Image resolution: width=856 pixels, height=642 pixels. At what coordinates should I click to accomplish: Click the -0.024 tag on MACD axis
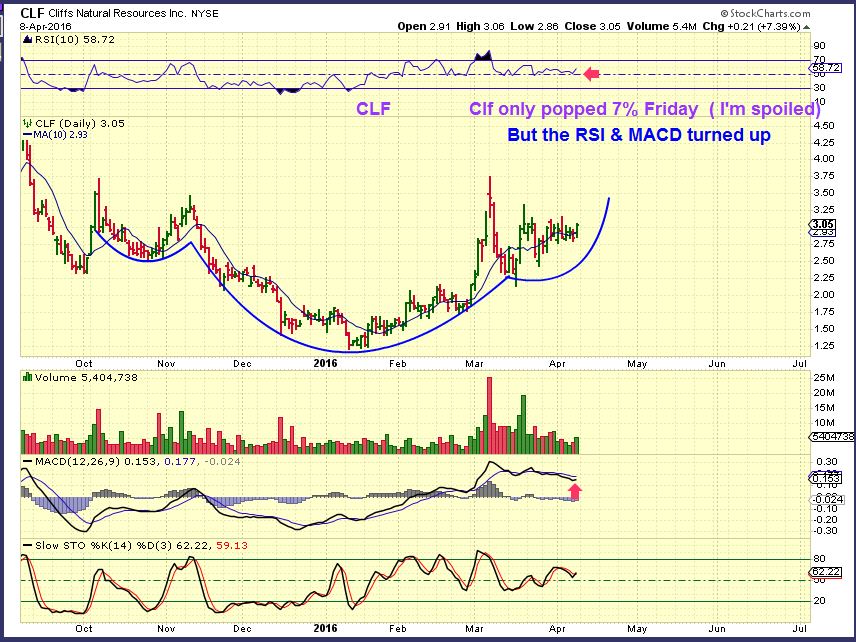pyautogui.click(x=828, y=500)
